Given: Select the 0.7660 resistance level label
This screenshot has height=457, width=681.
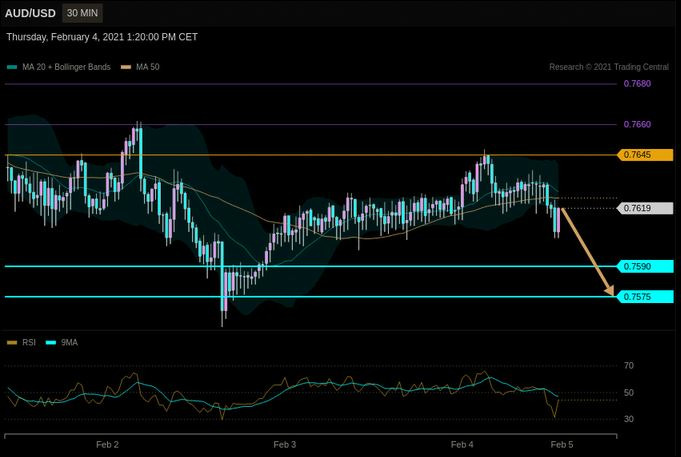Looking at the screenshot, I should click(637, 124).
